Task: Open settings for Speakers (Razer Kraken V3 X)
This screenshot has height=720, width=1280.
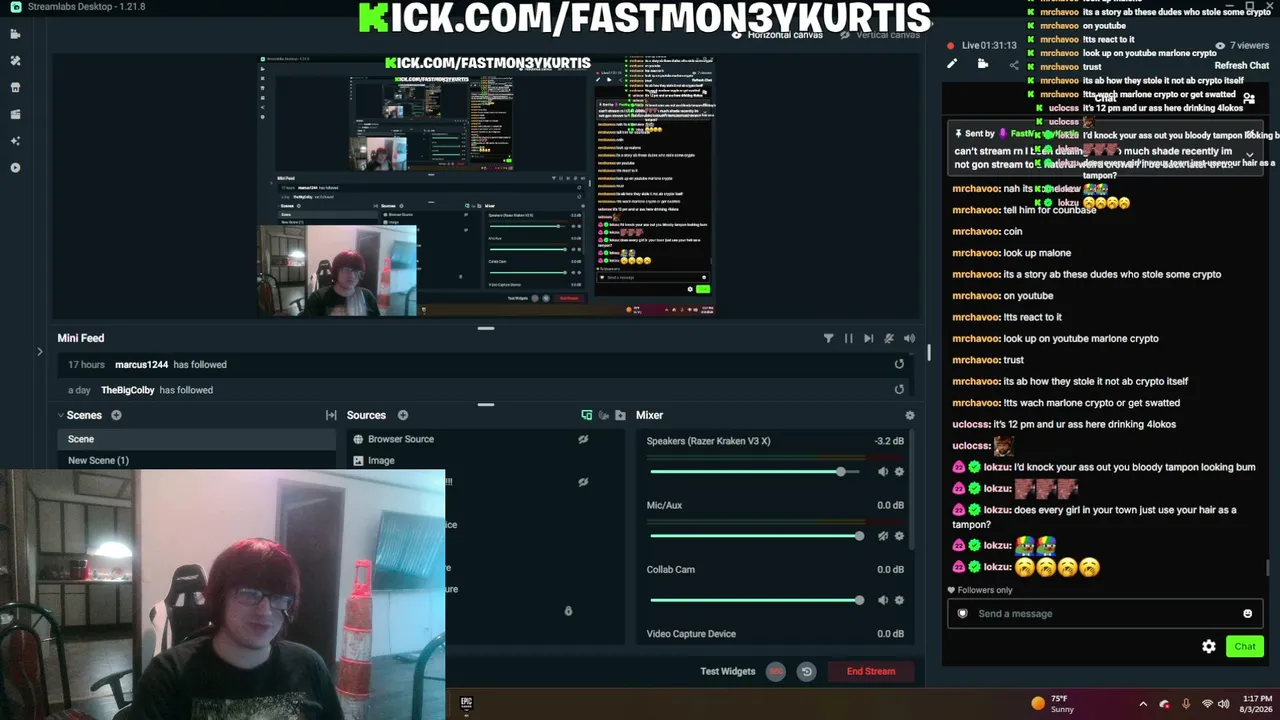Action: [899, 472]
